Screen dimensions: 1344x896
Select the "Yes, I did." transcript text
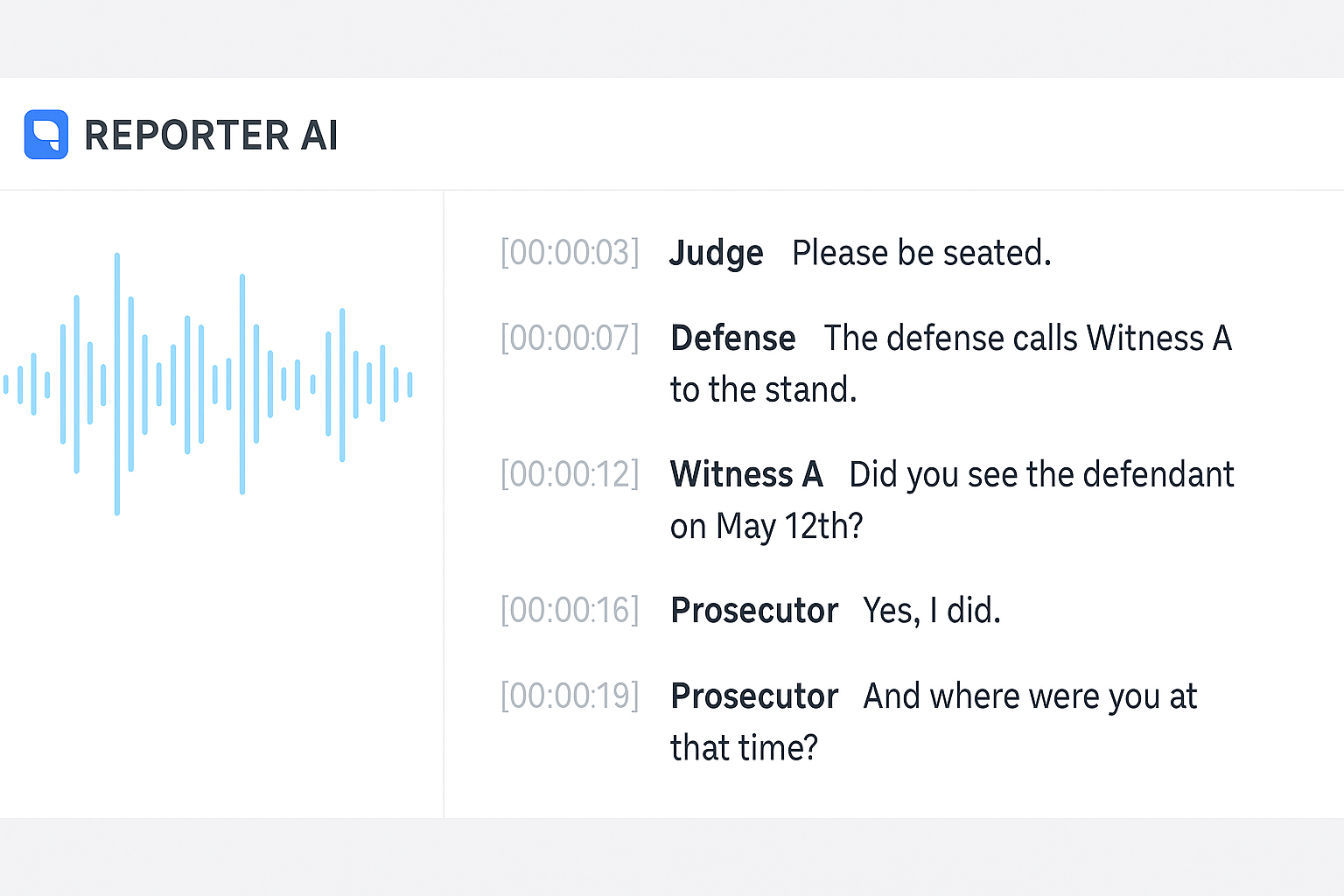tap(932, 610)
